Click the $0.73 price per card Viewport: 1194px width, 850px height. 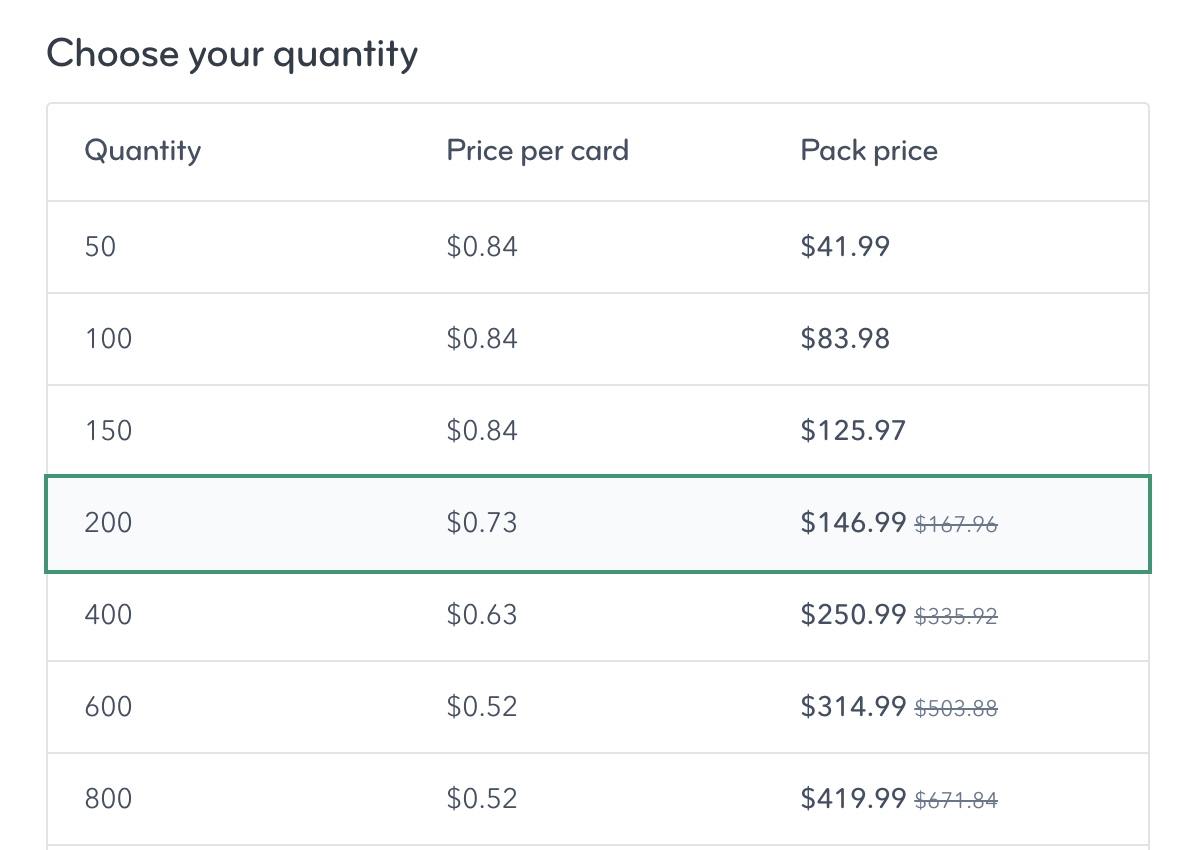click(482, 523)
